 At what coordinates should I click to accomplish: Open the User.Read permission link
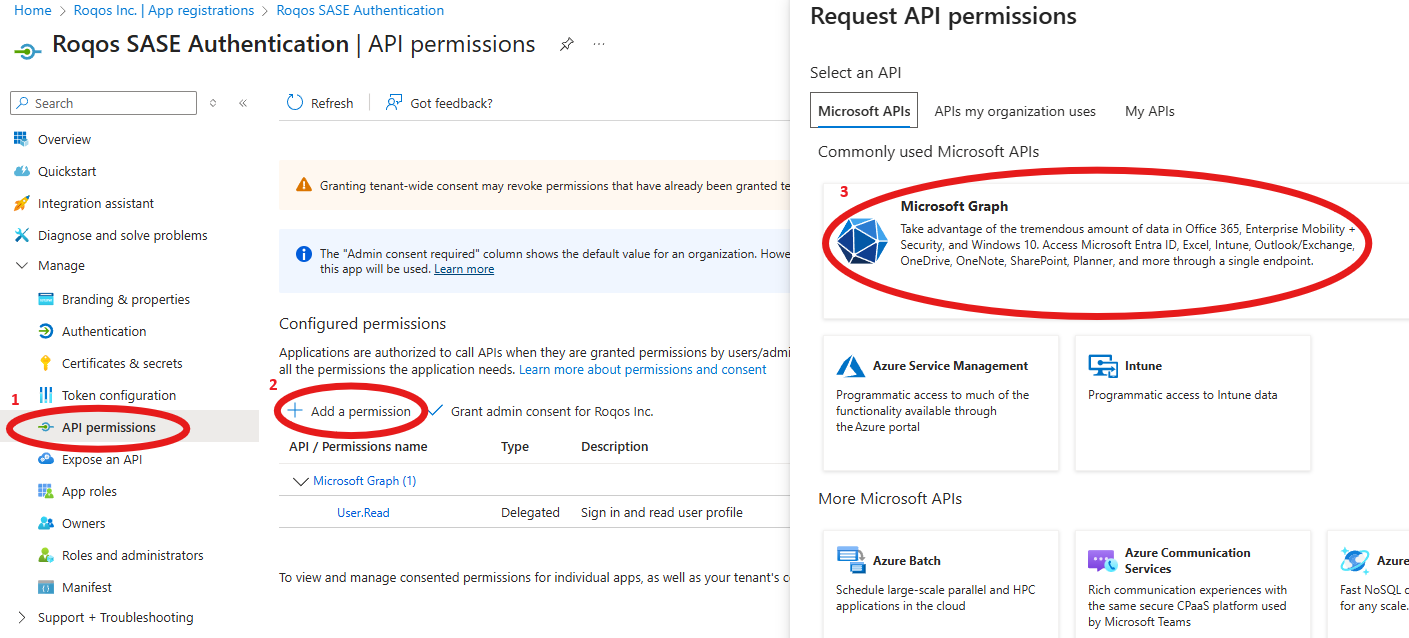pos(363,512)
